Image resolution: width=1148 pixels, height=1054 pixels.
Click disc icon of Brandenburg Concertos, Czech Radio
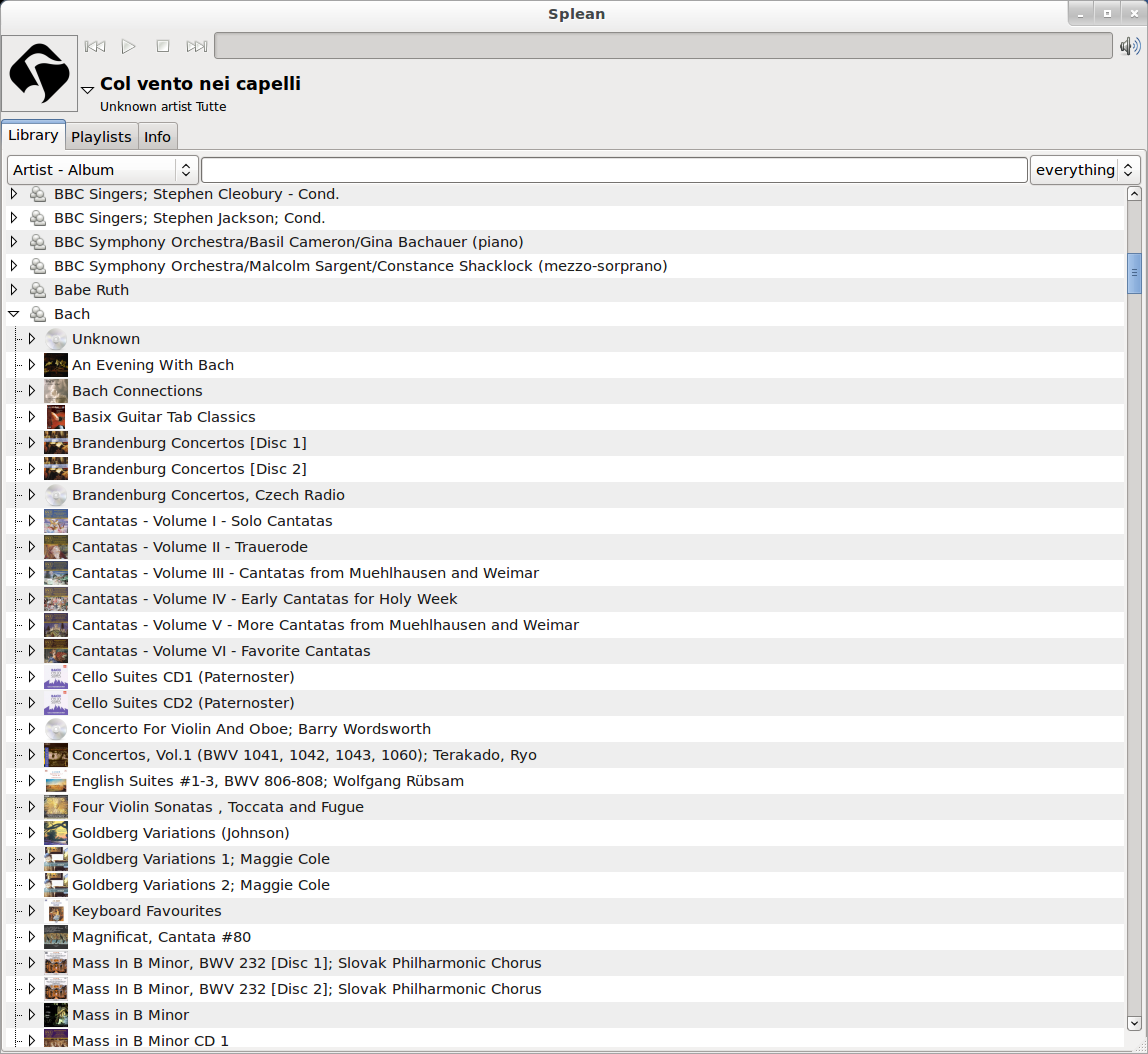pyautogui.click(x=56, y=495)
